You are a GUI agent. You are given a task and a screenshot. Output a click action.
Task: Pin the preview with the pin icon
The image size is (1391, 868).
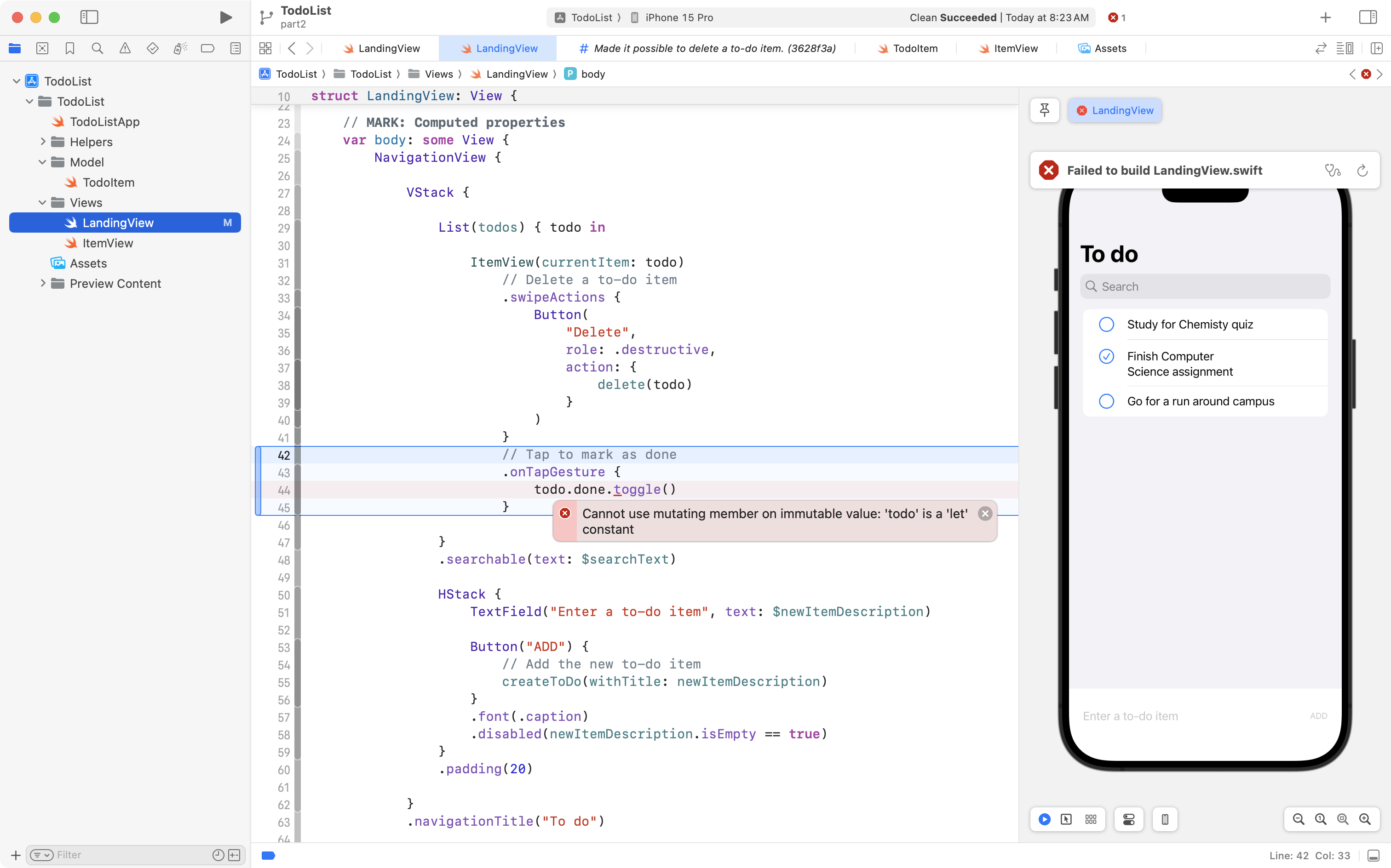(1044, 110)
